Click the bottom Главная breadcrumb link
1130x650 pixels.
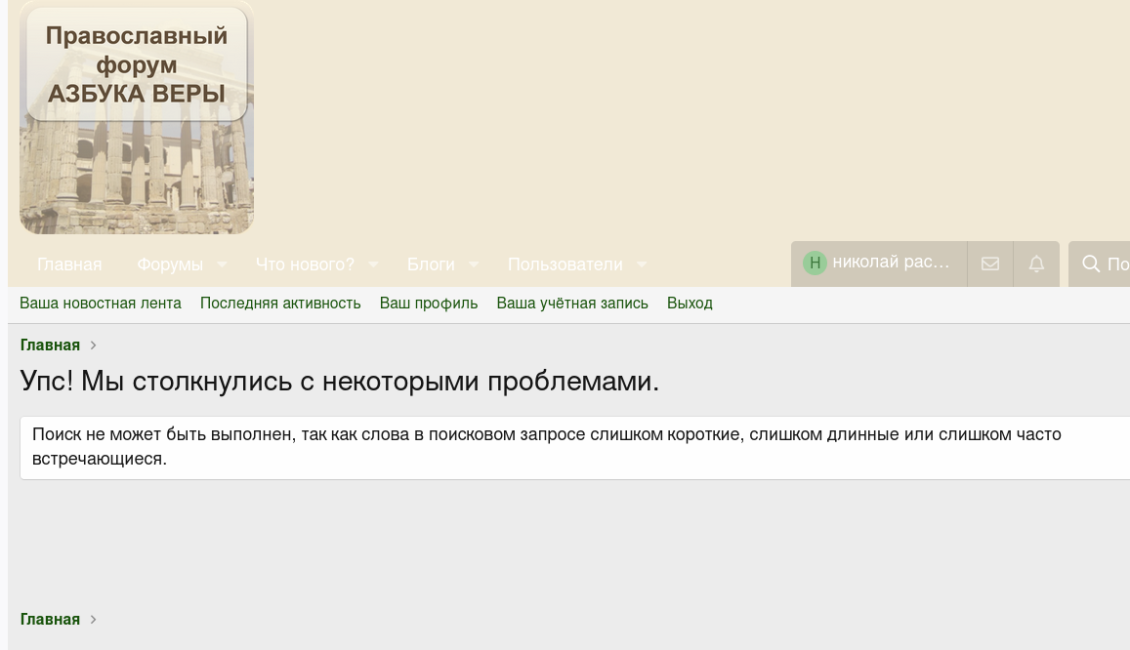coord(50,620)
